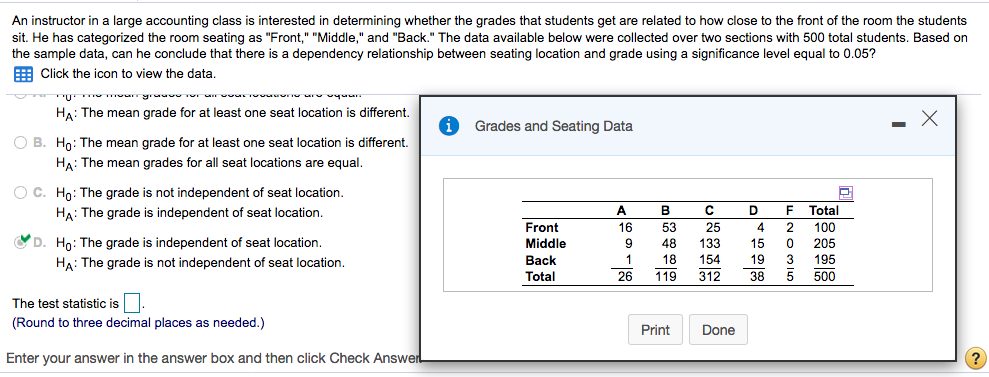Select radio option D with green checkmark
Image resolution: width=989 pixels, height=377 pixels.
pos(22,242)
